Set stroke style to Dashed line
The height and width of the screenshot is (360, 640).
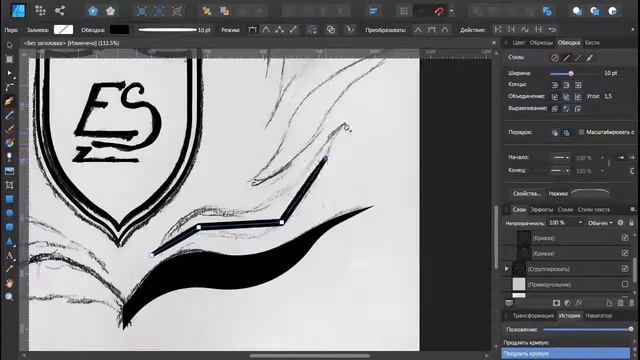578,58
